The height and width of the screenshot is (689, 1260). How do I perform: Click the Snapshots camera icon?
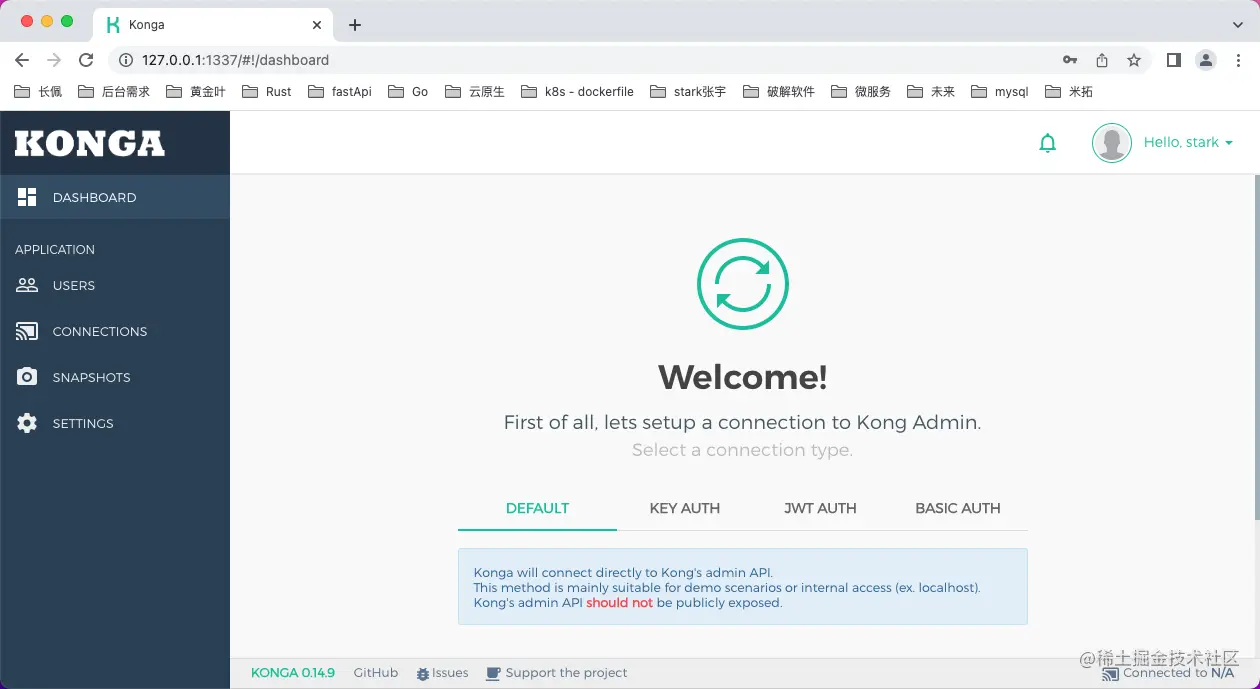coord(27,377)
